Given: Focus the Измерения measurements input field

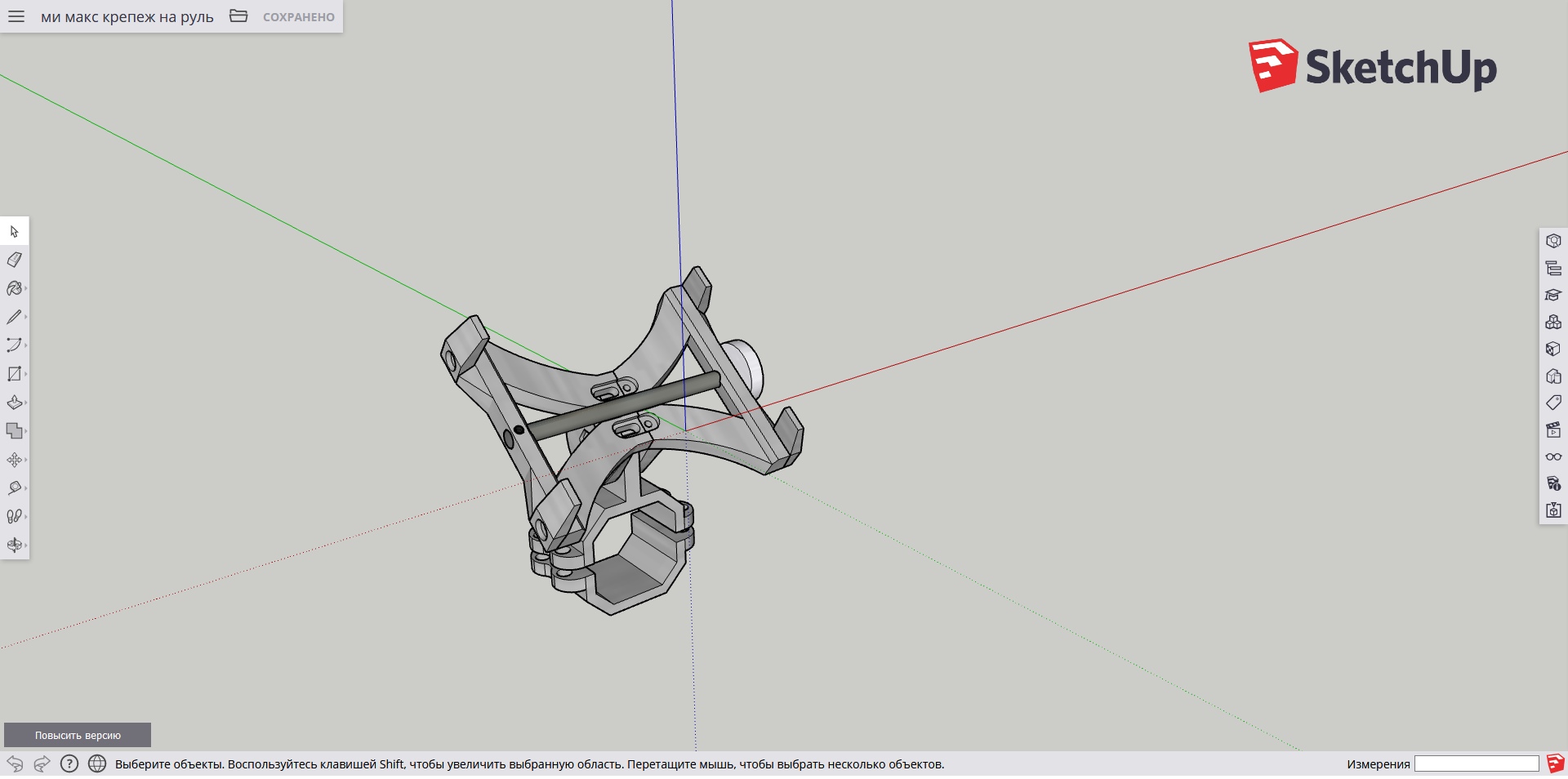Looking at the screenshot, I should [x=1477, y=764].
